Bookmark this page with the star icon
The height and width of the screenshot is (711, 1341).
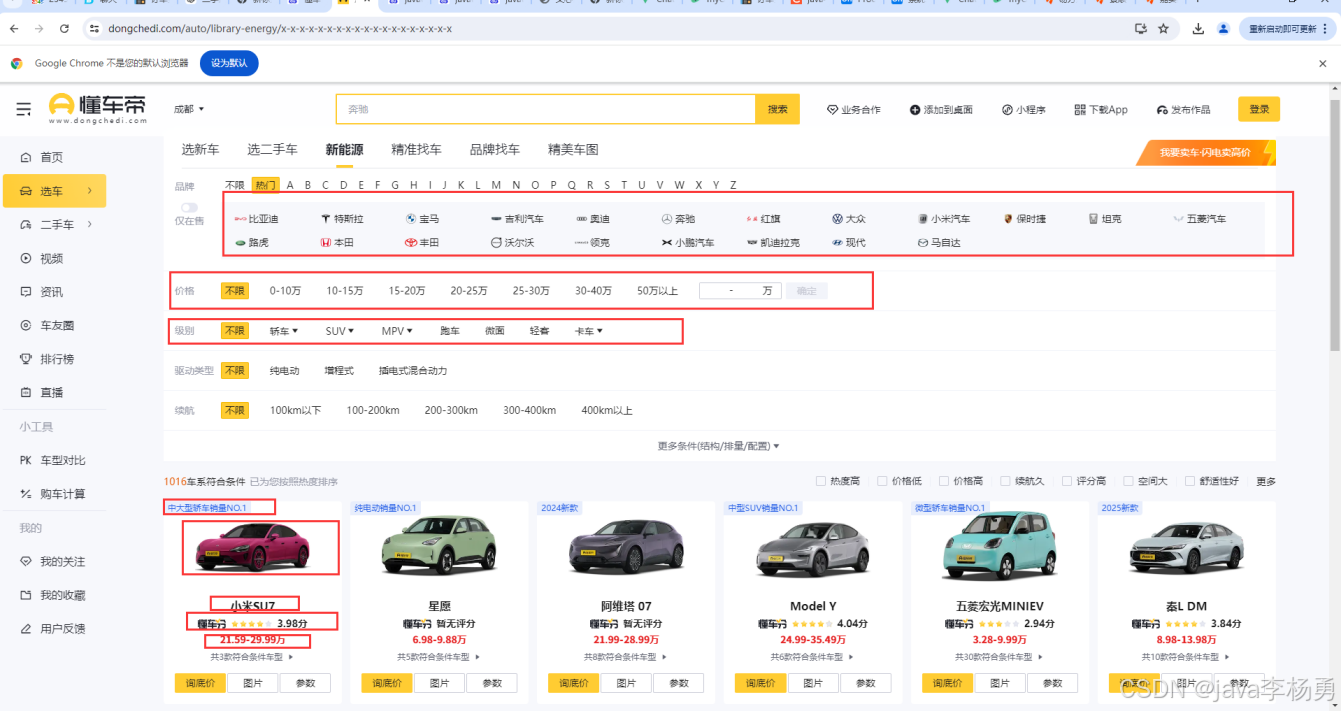pos(1164,29)
